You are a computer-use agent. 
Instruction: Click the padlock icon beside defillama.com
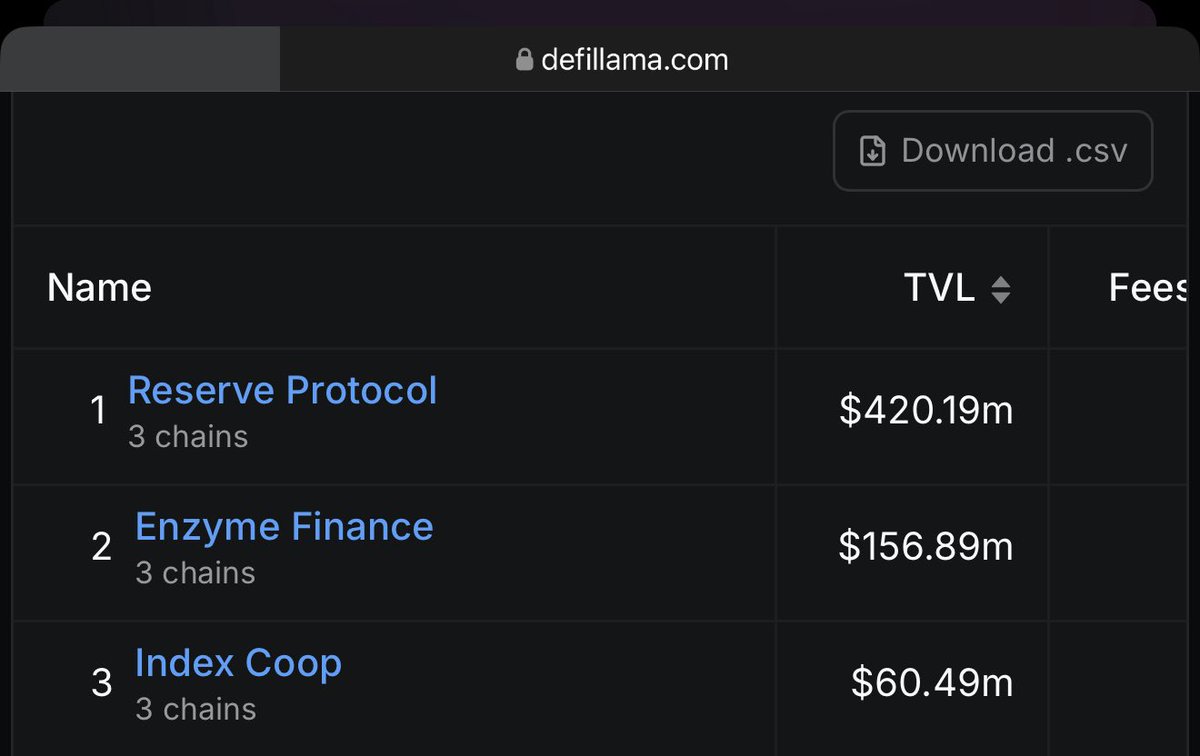[524, 60]
